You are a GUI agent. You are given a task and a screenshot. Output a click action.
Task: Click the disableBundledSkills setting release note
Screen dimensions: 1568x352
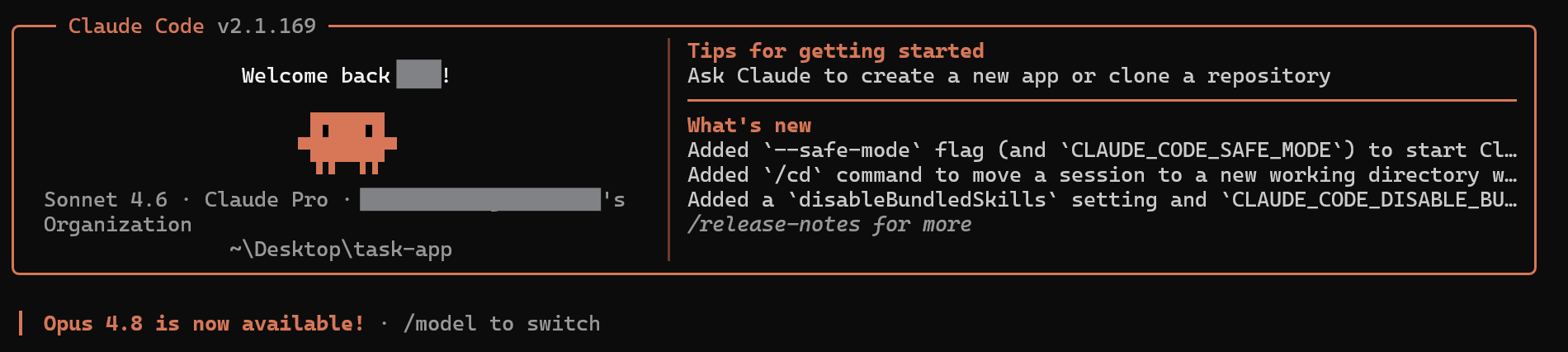tap(1103, 200)
